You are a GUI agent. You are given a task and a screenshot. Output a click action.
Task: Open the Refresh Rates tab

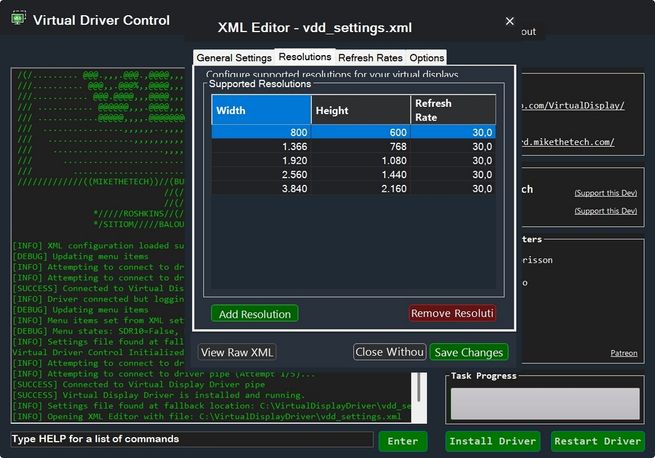tap(370, 58)
